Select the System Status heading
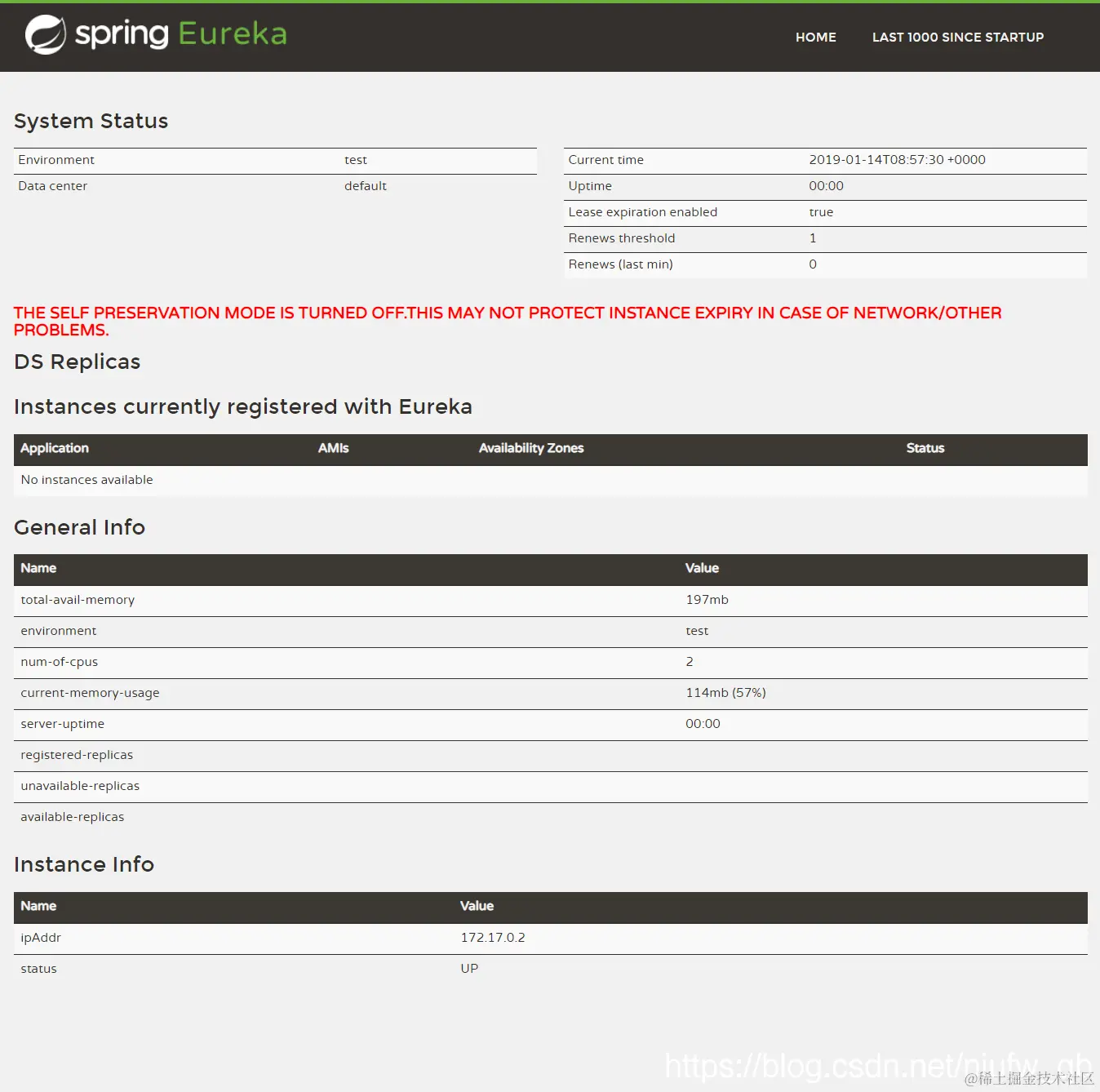Screen dimensions: 1100x1092 (x=91, y=121)
